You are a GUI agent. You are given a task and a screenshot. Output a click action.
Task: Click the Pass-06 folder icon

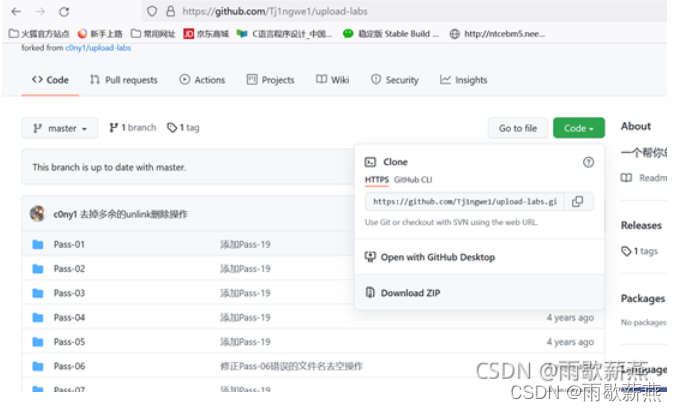pyautogui.click(x=38, y=366)
